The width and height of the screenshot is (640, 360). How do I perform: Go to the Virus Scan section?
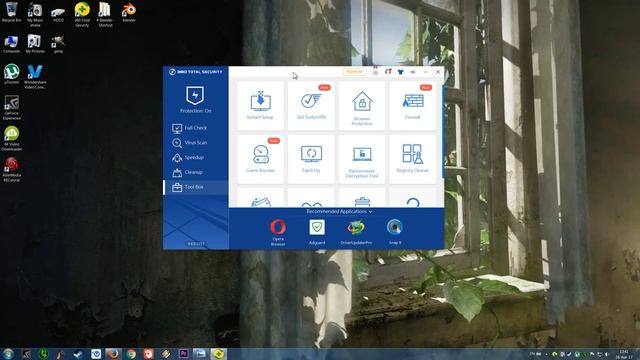(x=196, y=142)
